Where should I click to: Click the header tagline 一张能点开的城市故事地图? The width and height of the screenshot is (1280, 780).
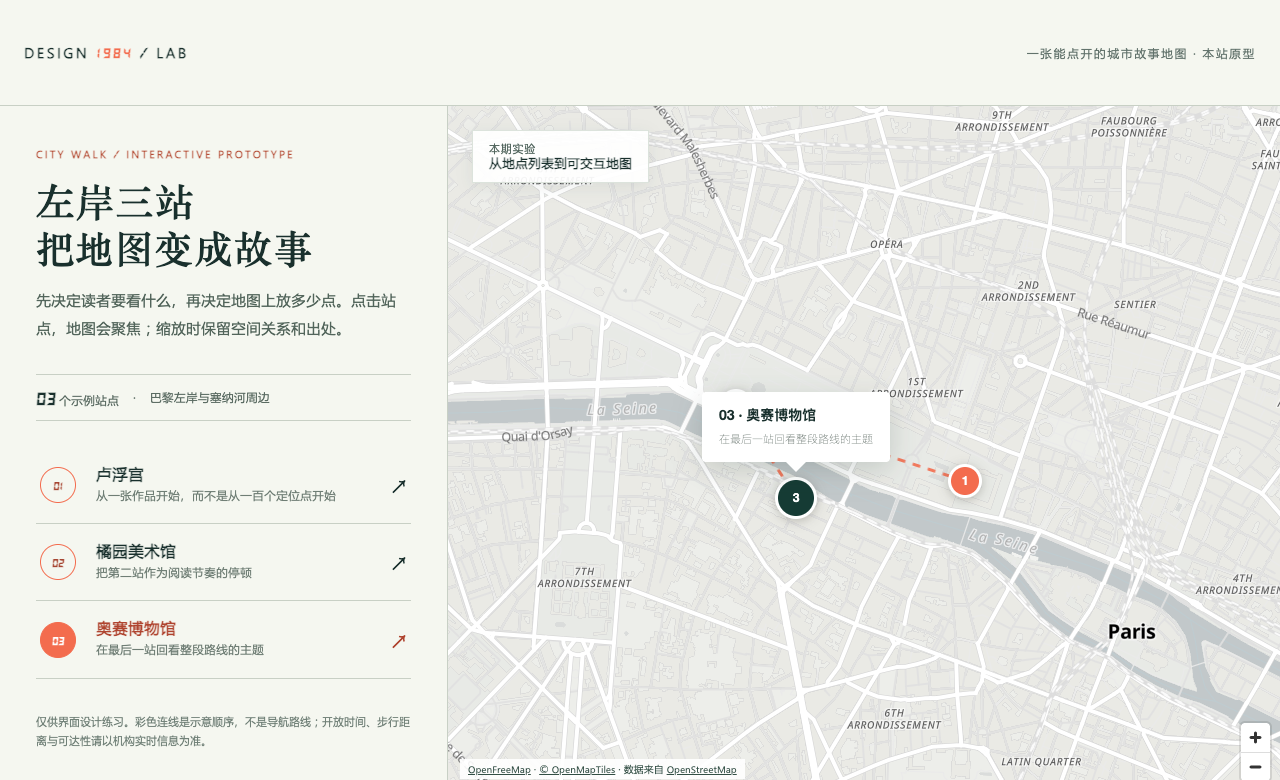[x=1107, y=54]
